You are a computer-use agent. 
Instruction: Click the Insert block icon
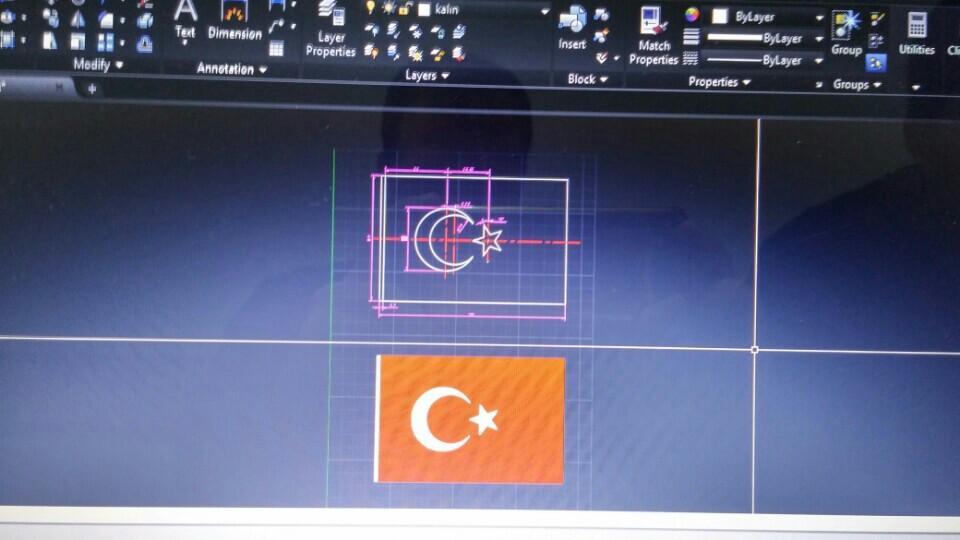pos(572,28)
